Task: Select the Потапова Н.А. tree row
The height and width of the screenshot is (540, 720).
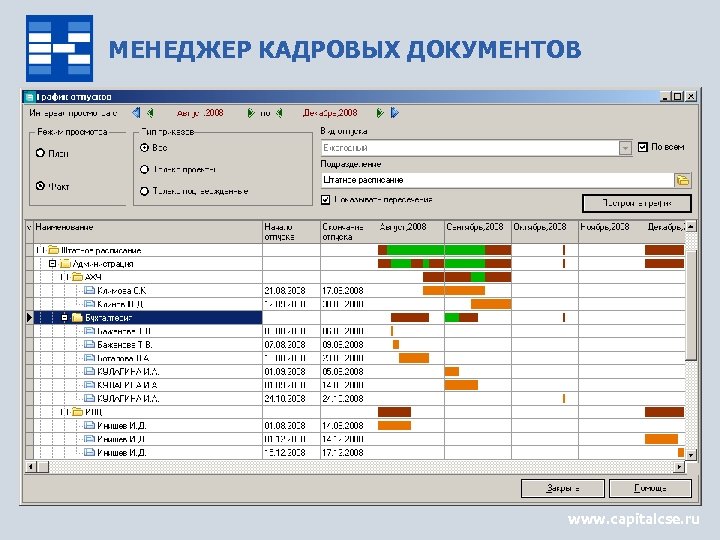Action: pos(148,358)
